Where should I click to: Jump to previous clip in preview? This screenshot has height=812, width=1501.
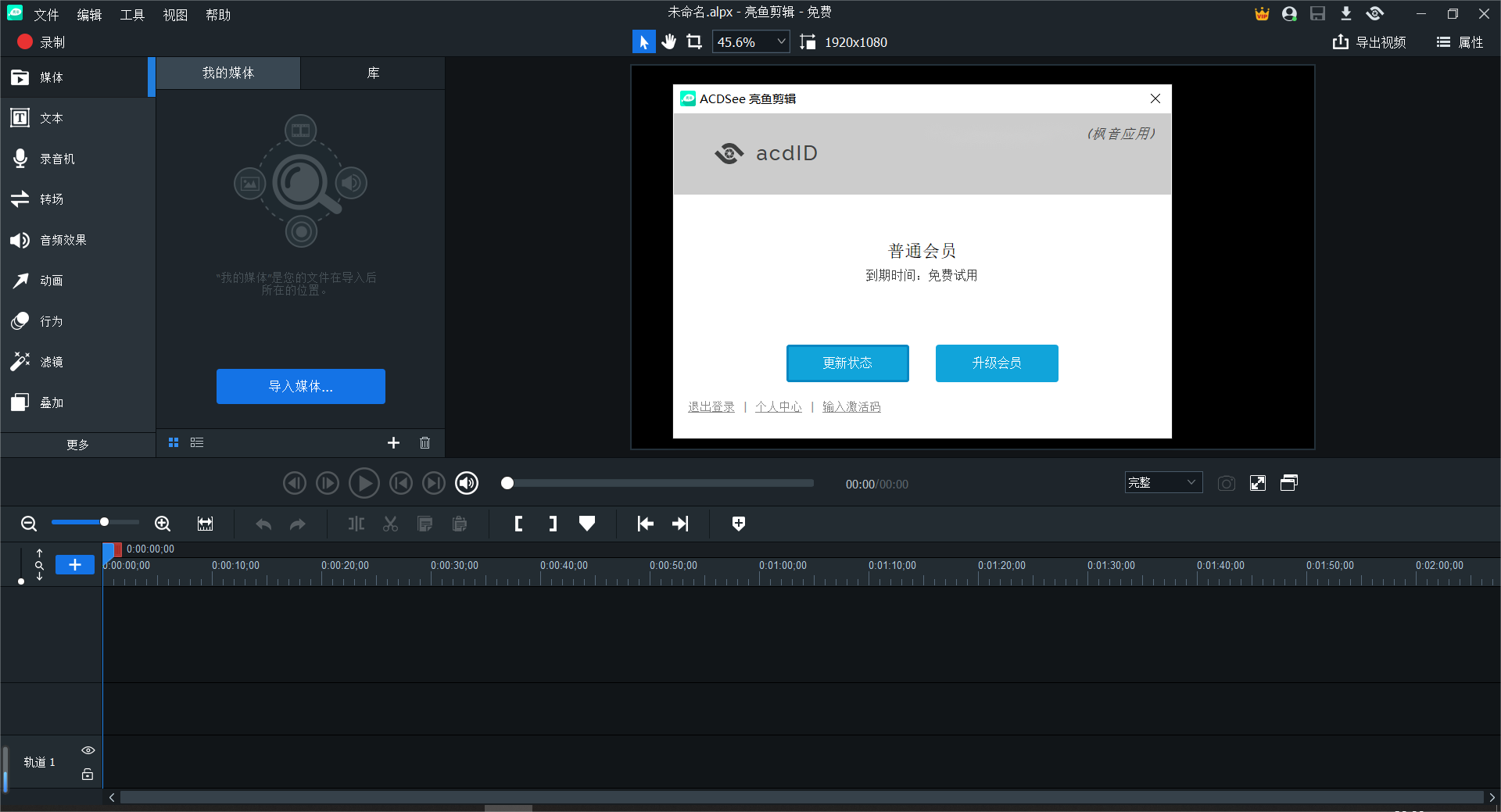coord(401,483)
